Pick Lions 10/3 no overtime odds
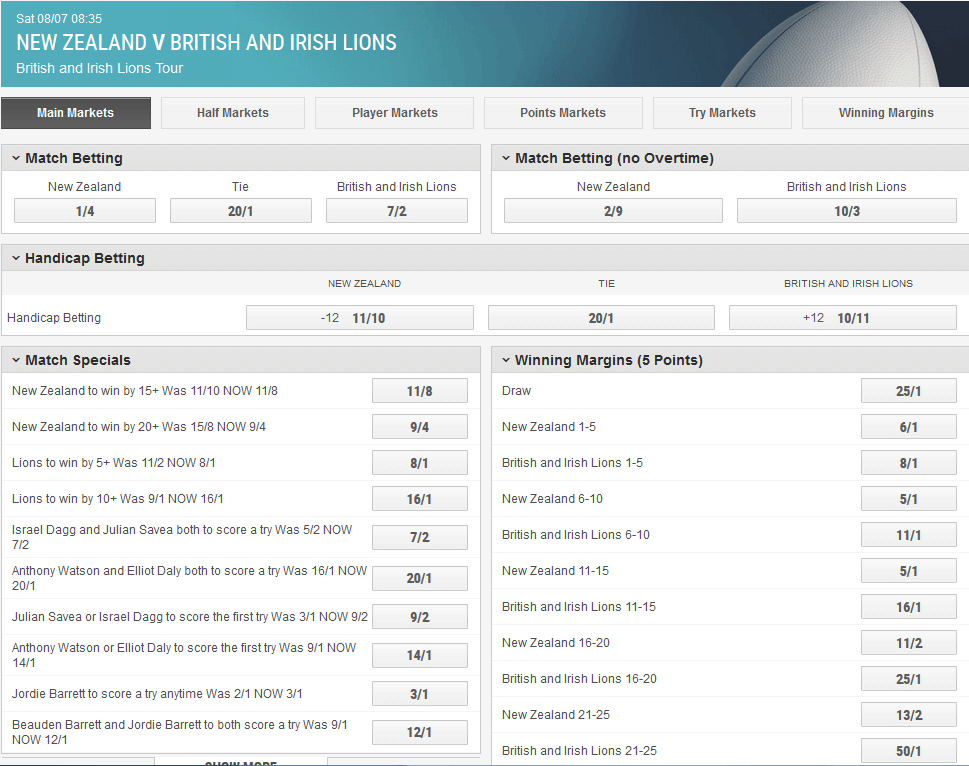The width and height of the screenshot is (969, 766). point(847,211)
